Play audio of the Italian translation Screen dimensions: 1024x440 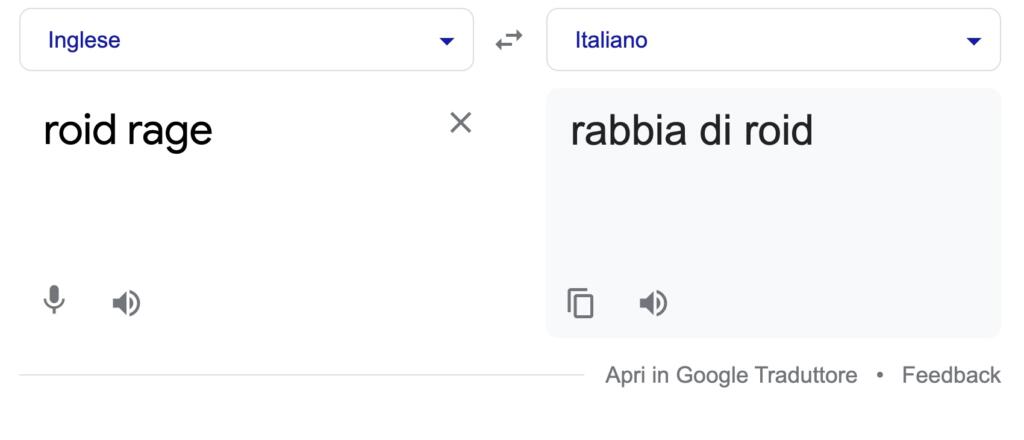653,302
